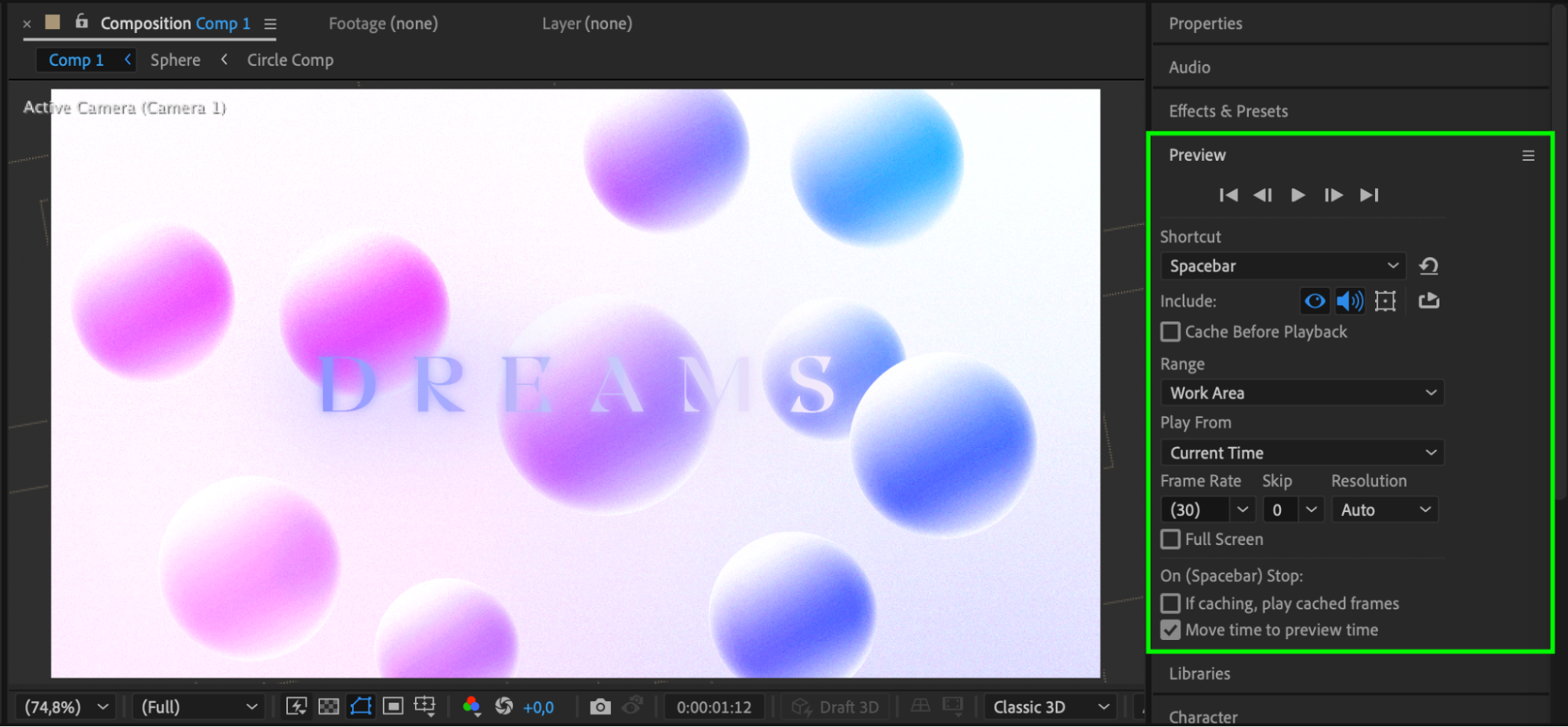Click the Play button in the Preview panel
This screenshot has width=1568, height=727.
click(x=1298, y=195)
